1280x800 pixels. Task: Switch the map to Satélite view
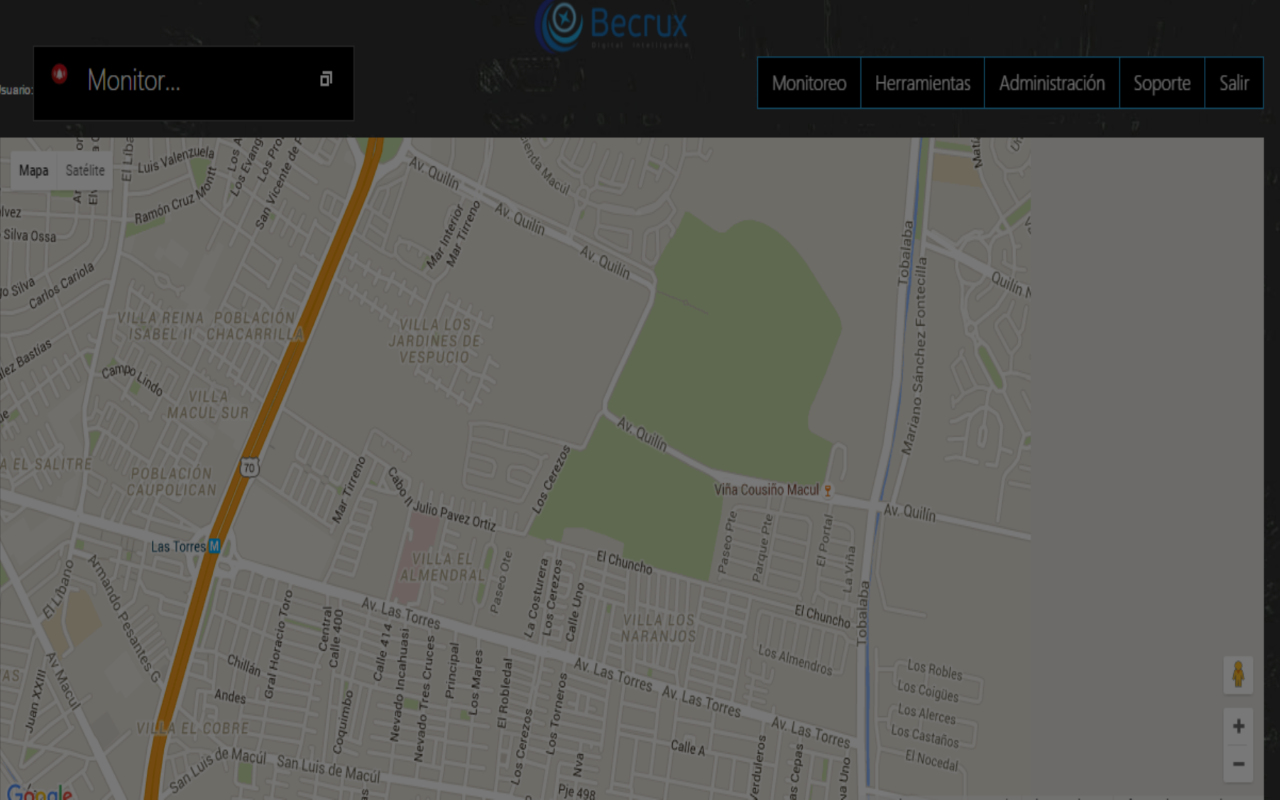[x=85, y=171]
